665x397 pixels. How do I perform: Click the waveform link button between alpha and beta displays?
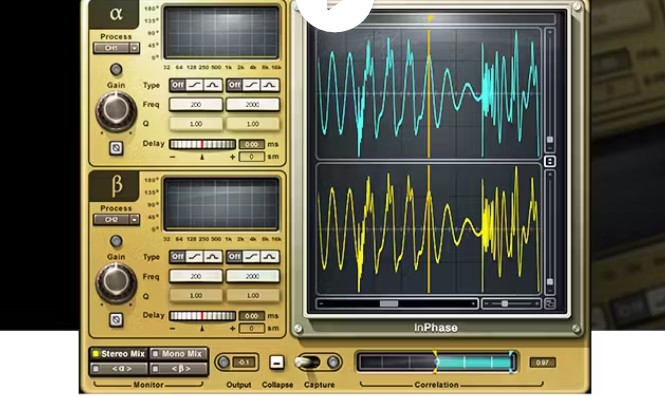coord(550,161)
